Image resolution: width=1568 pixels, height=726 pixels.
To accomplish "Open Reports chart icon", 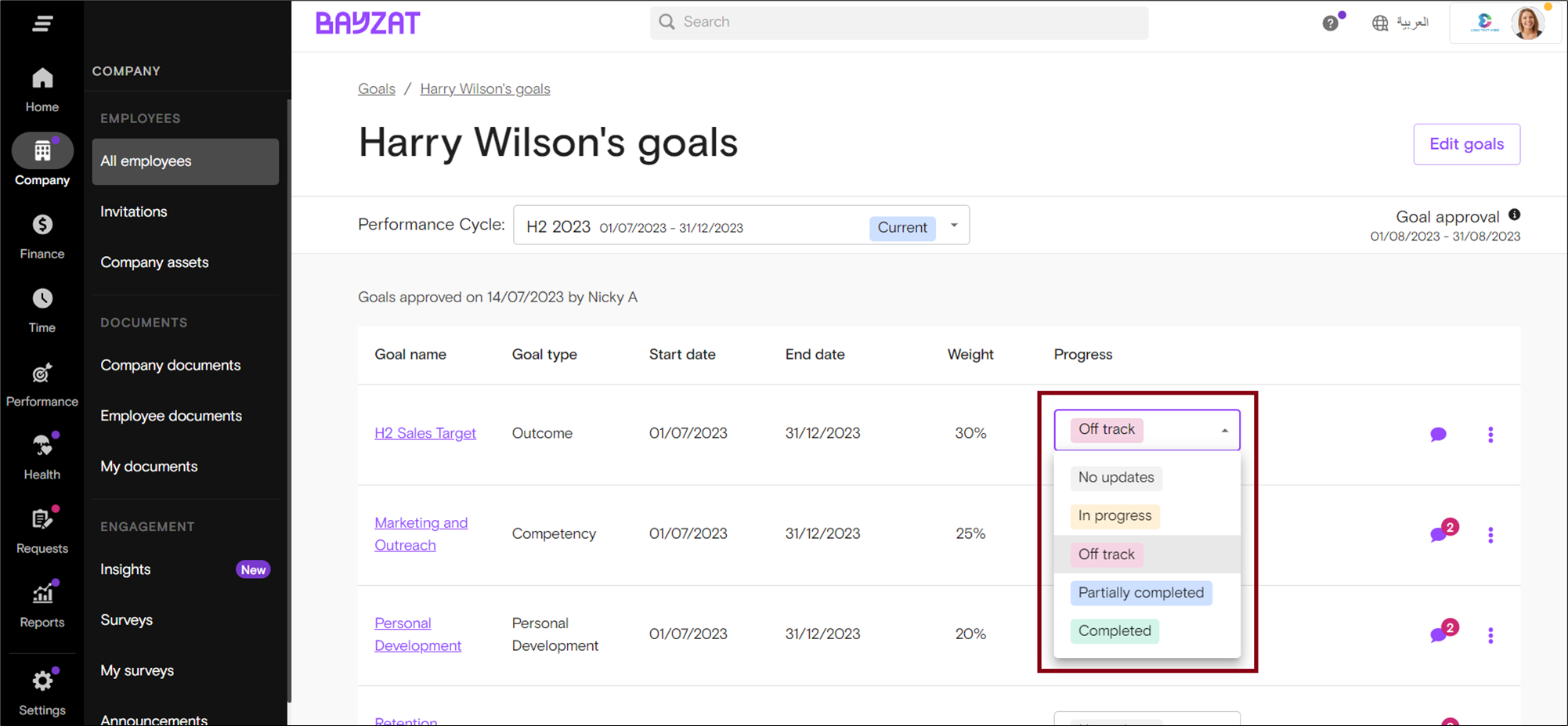I will (42, 594).
